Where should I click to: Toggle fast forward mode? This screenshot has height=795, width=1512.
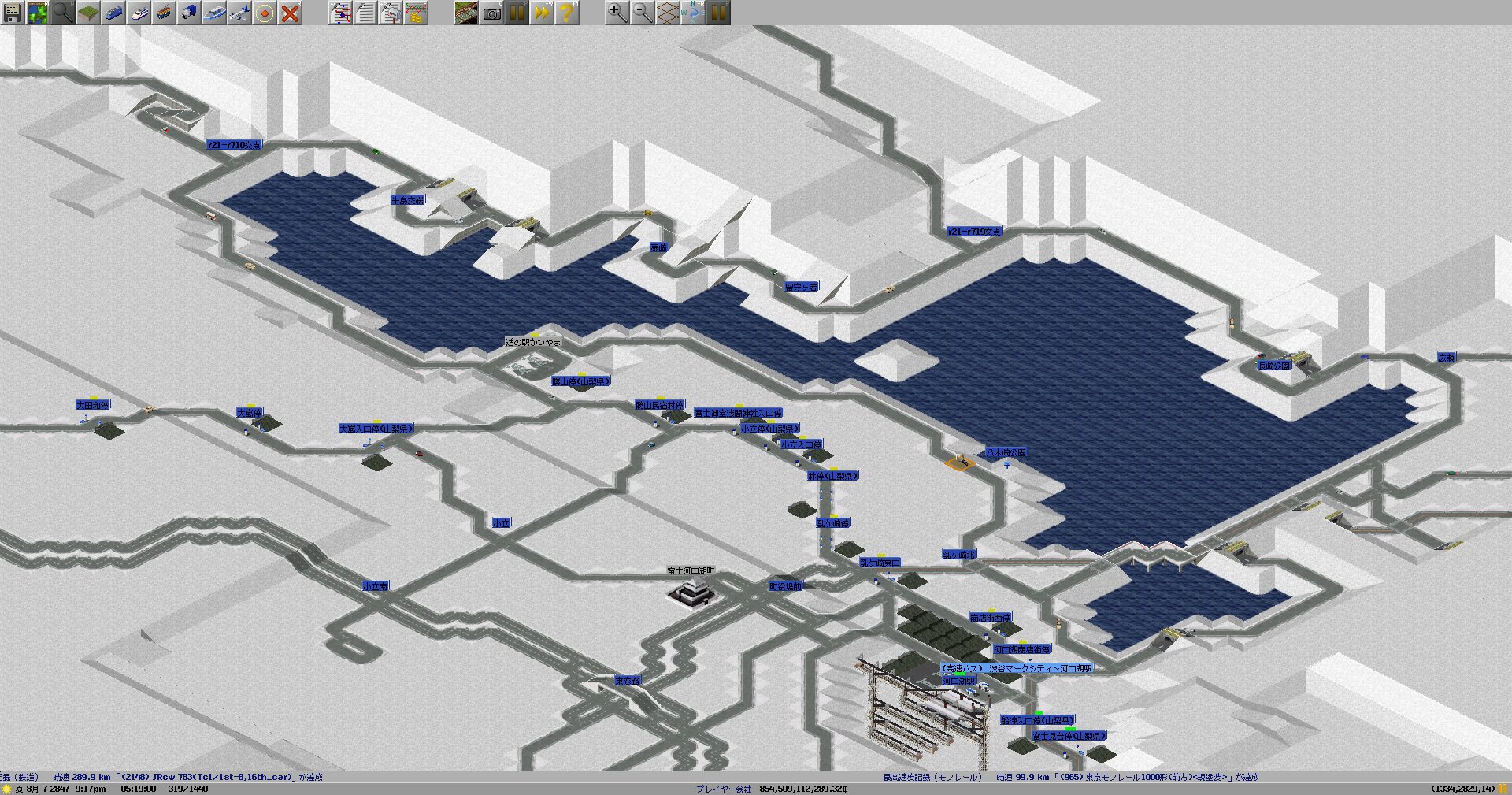542,13
